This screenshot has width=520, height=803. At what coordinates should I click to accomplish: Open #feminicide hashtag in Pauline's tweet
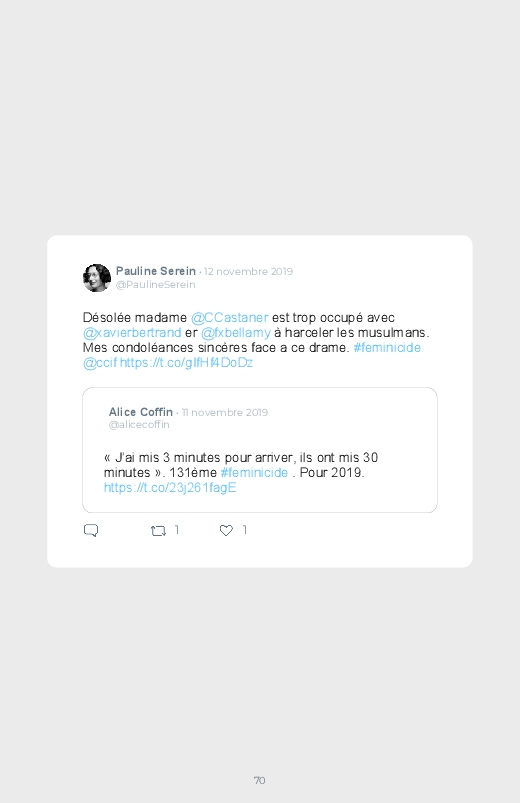click(x=387, y=347)
